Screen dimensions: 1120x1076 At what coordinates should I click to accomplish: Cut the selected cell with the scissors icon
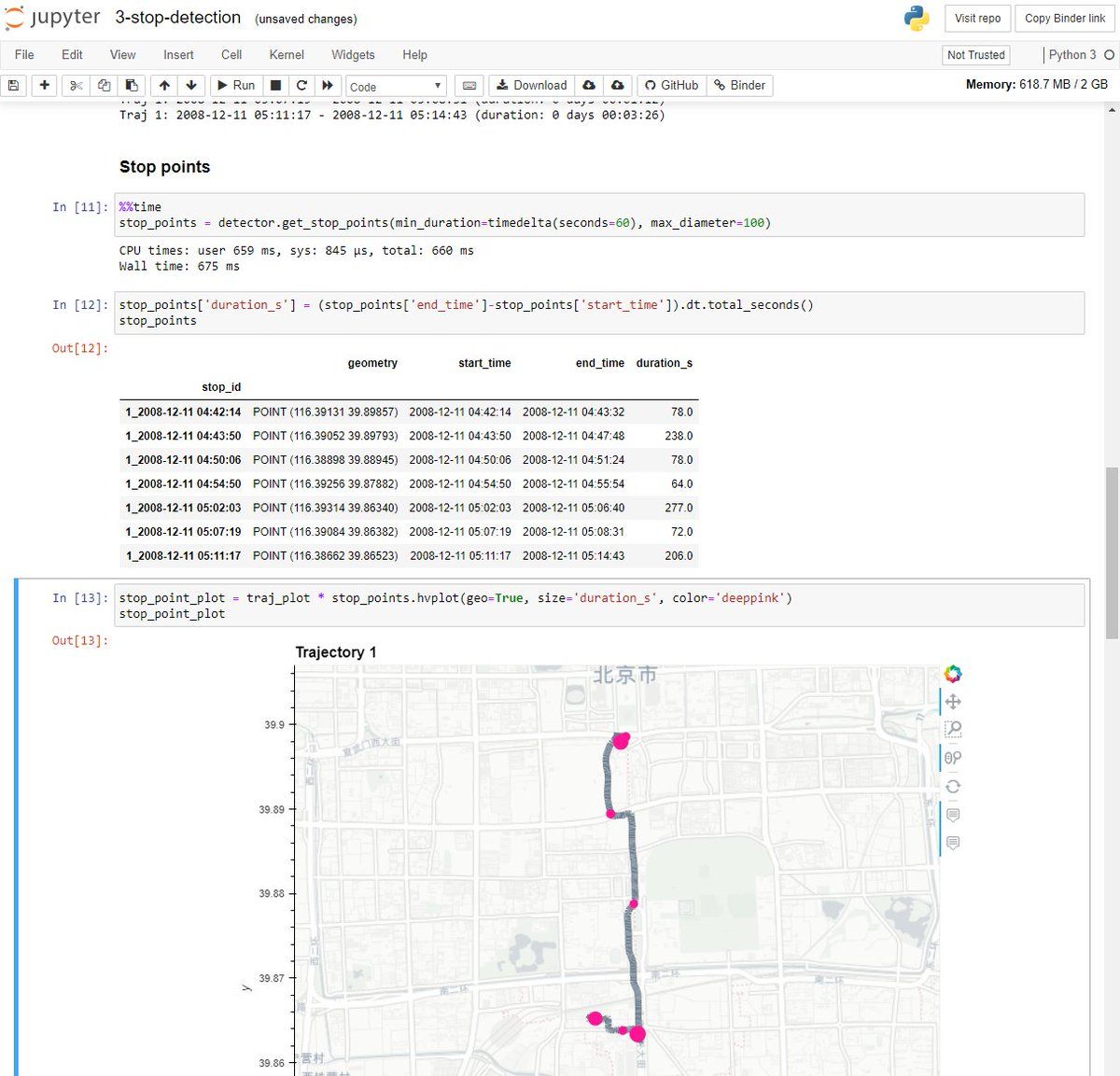tap(77, 85)
